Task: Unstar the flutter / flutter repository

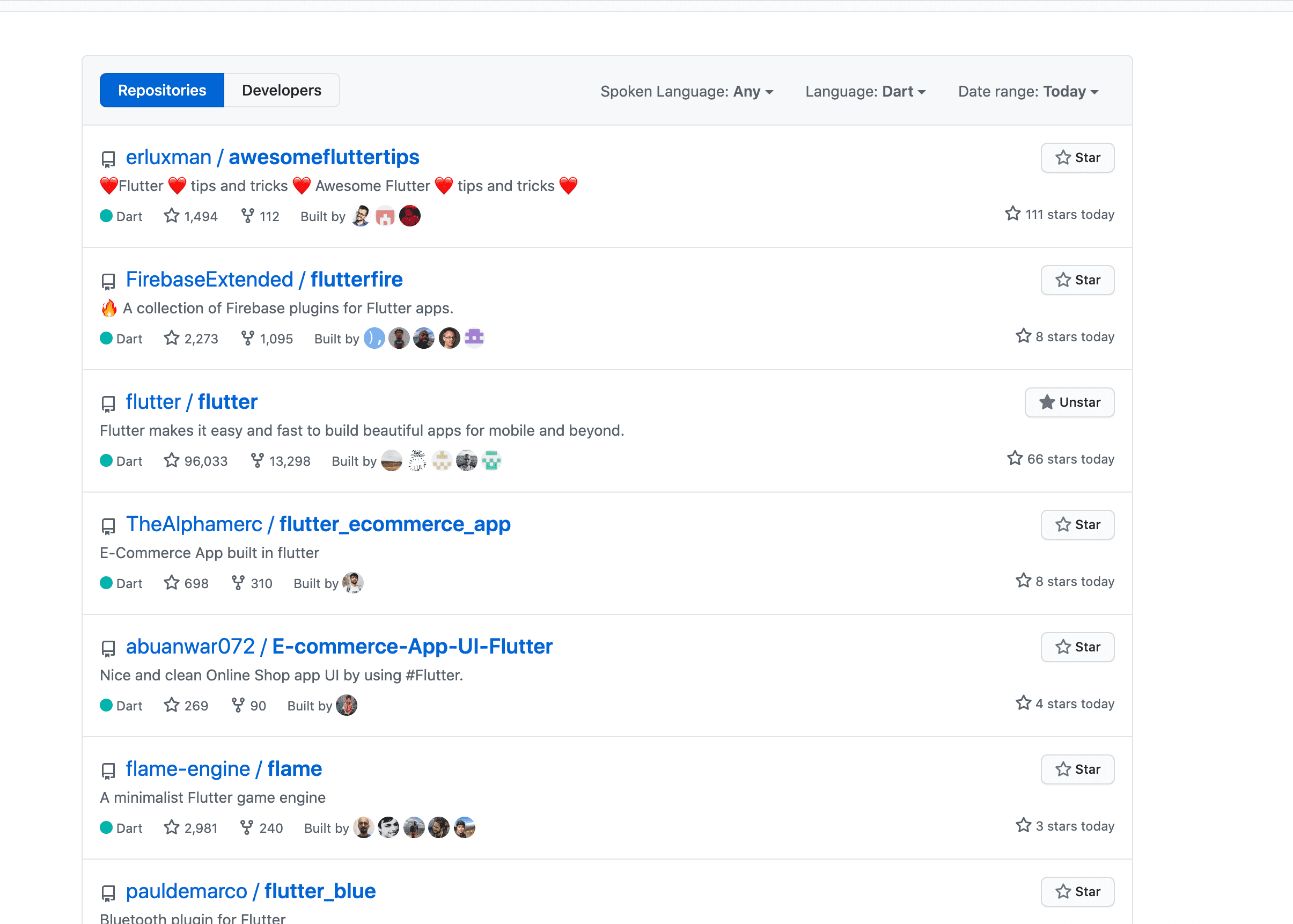Action: pyautogui.click(x=1069, y=402)
